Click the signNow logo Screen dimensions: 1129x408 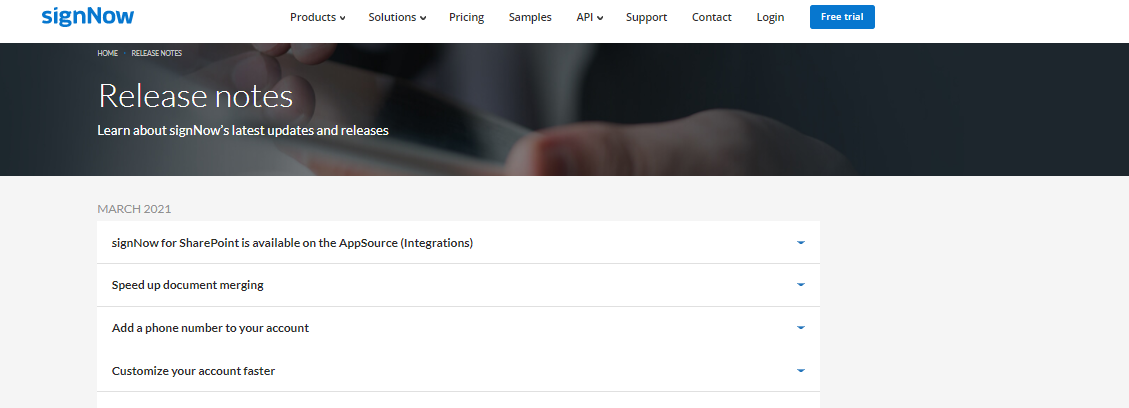[88, 16]
